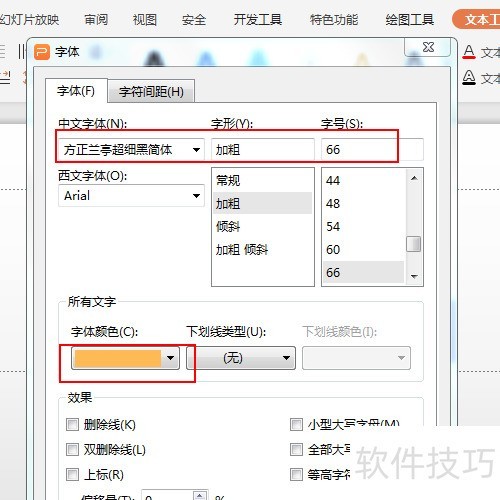Close the 字体 dialog
This screenshot has height=500, width=500.
(x=428, y=47)
